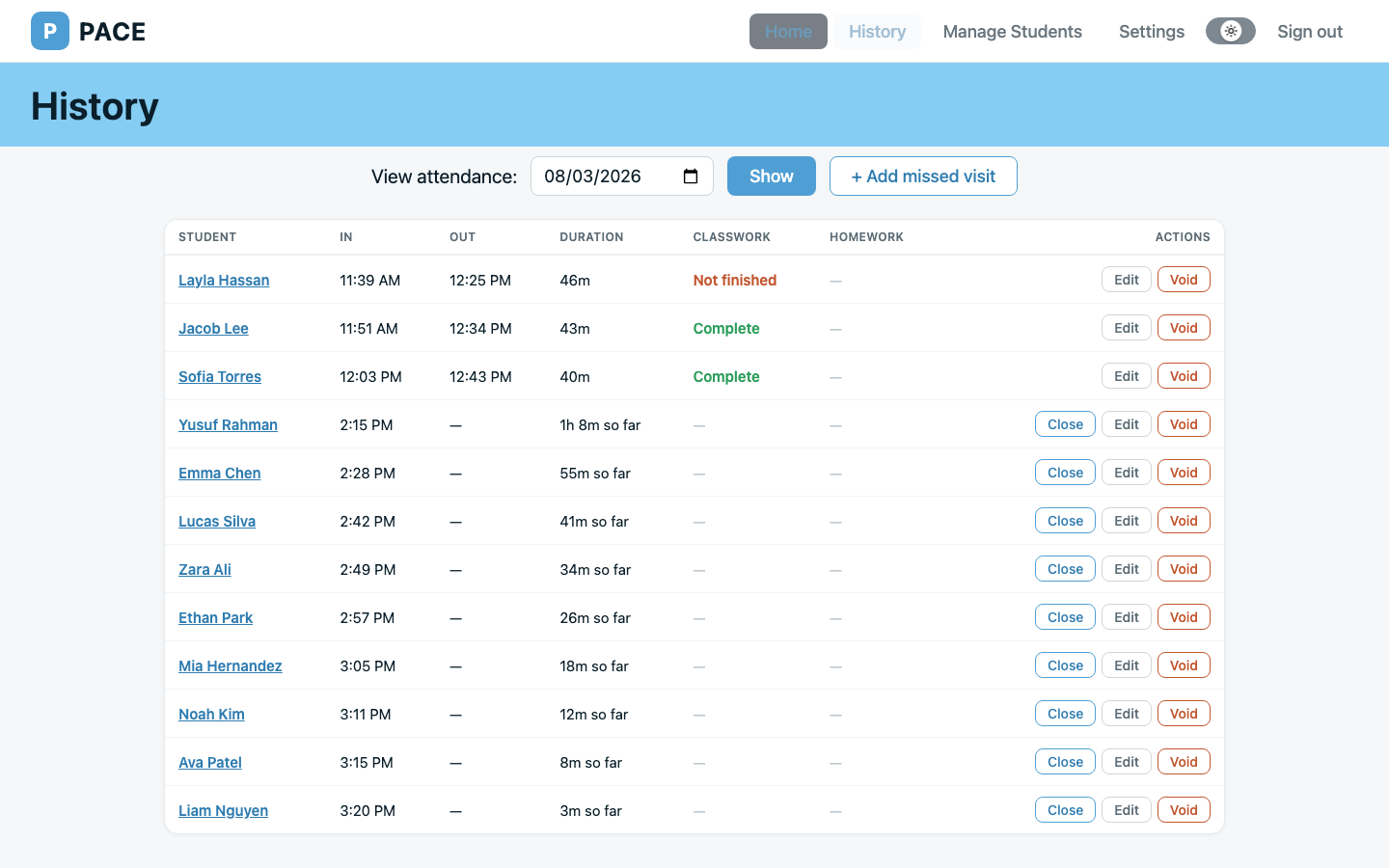Close Liam Nguyen's open visit

pyautogui.click(x=1065, y=810)
